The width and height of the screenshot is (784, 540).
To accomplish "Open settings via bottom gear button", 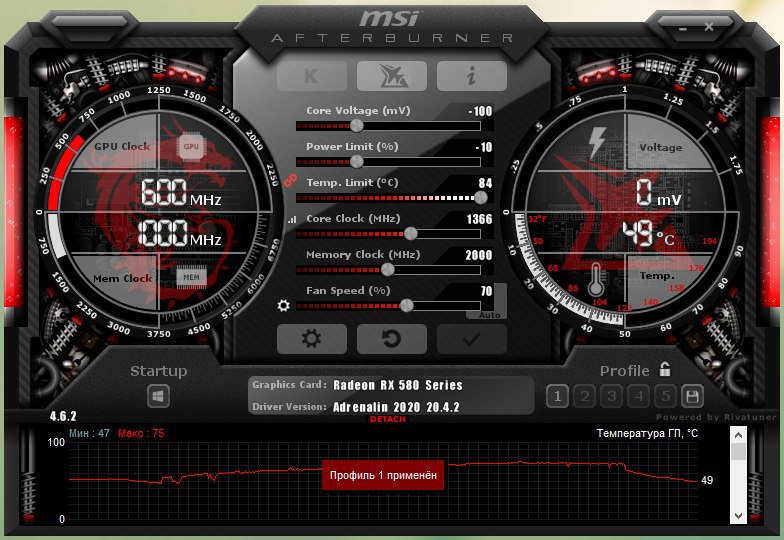I will (312, 339).
